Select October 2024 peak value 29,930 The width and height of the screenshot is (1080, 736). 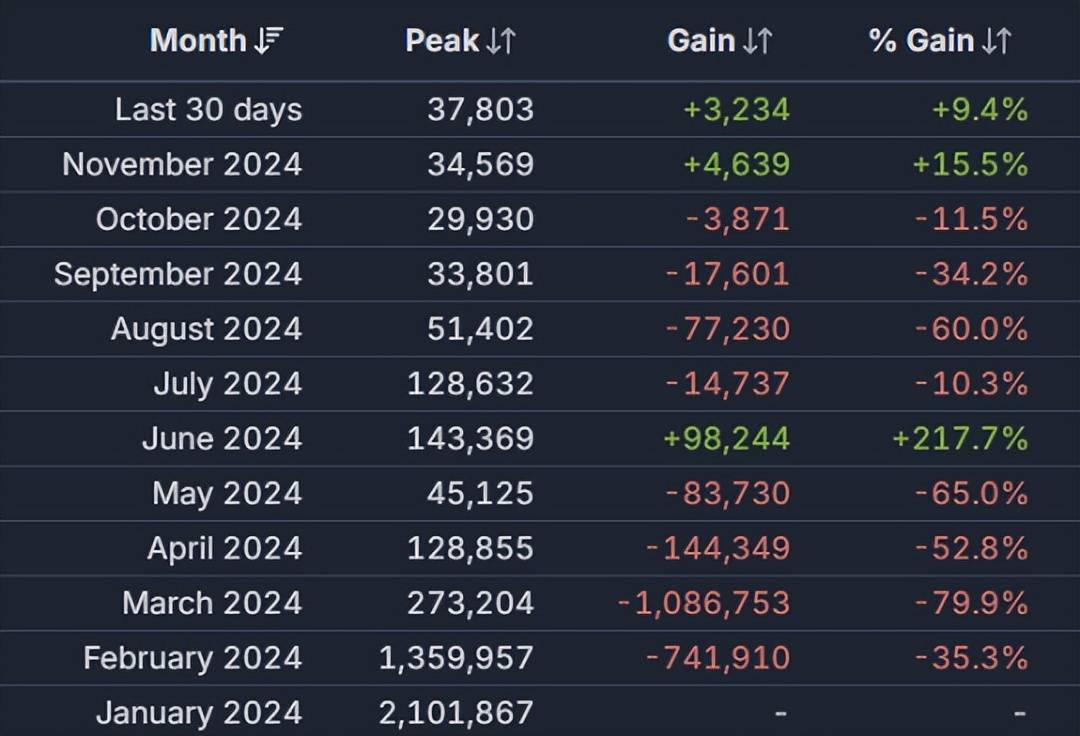(481, 220)
